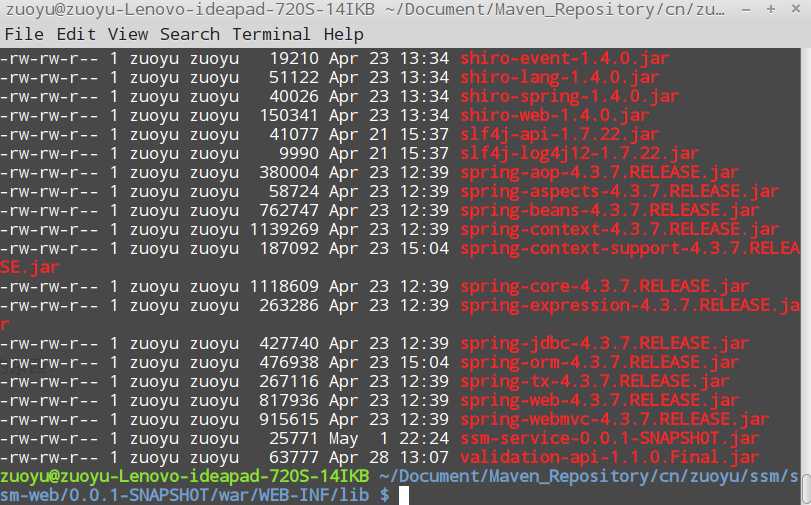
Task: Select ssm-service-0.0.1-SNAPSHOT.jar filename
Action: click(609, 438)
